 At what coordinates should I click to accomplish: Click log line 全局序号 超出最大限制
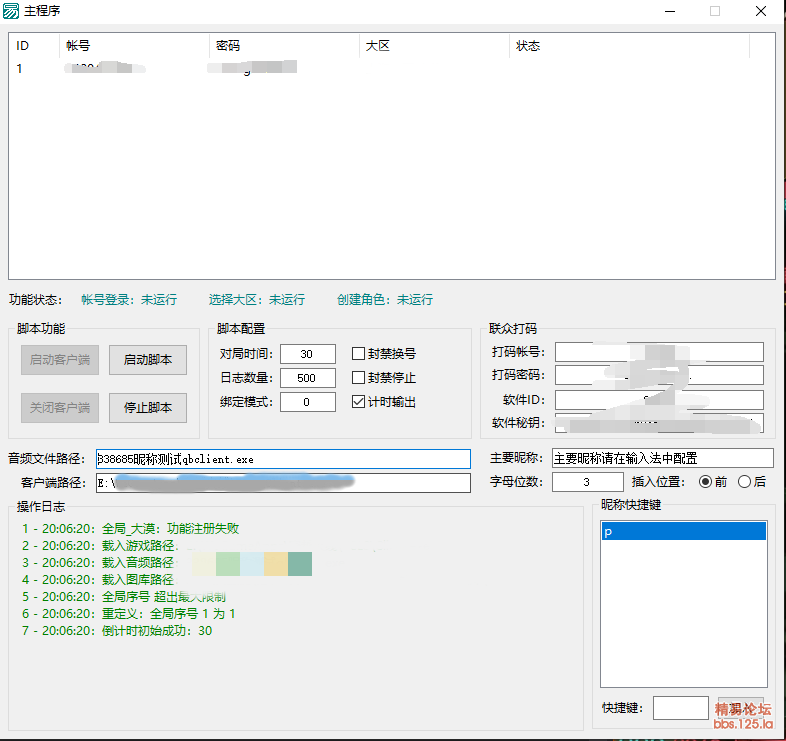124,597
